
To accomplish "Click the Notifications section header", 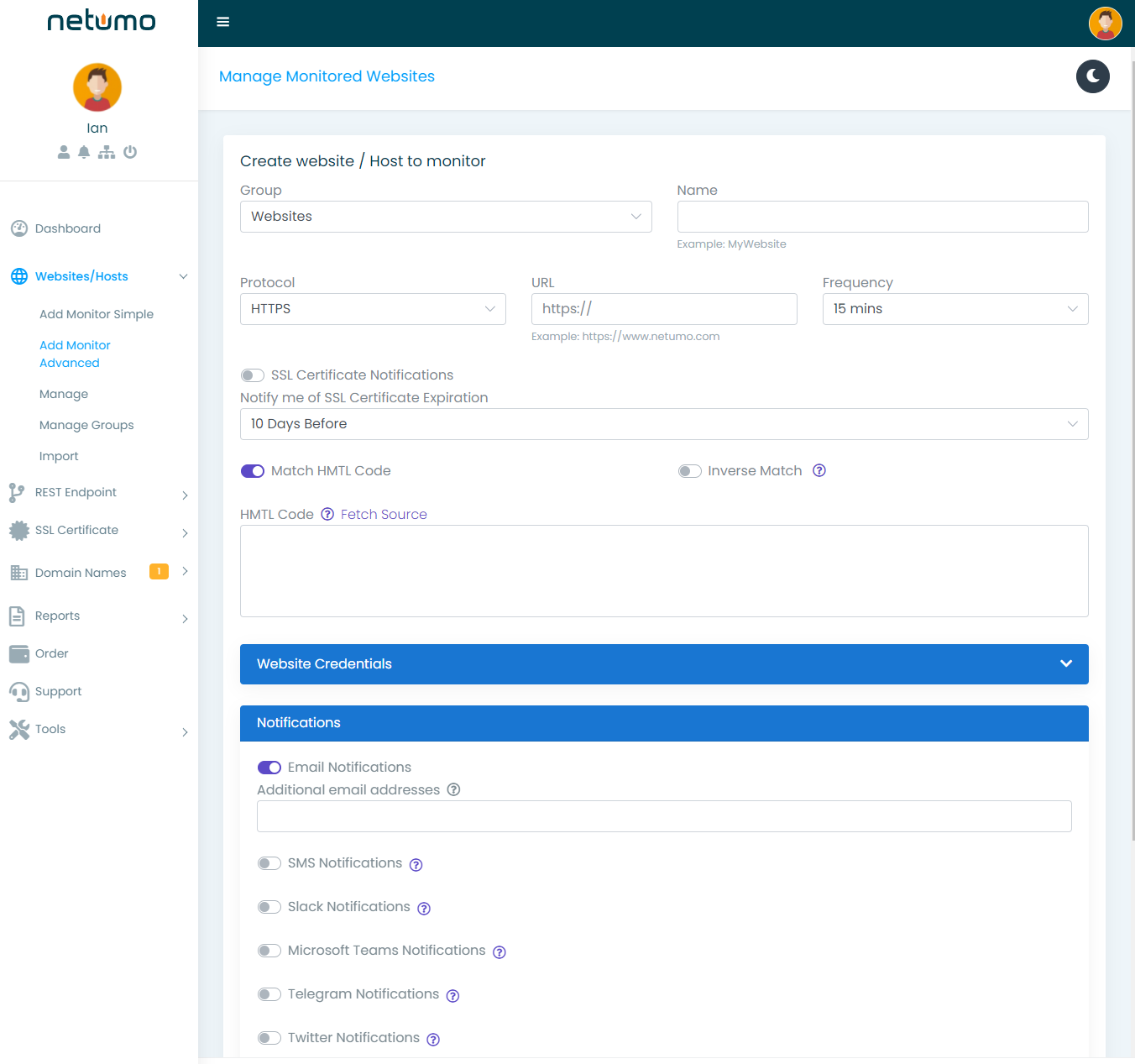I will pyautogui.click(x=664, y=723).
